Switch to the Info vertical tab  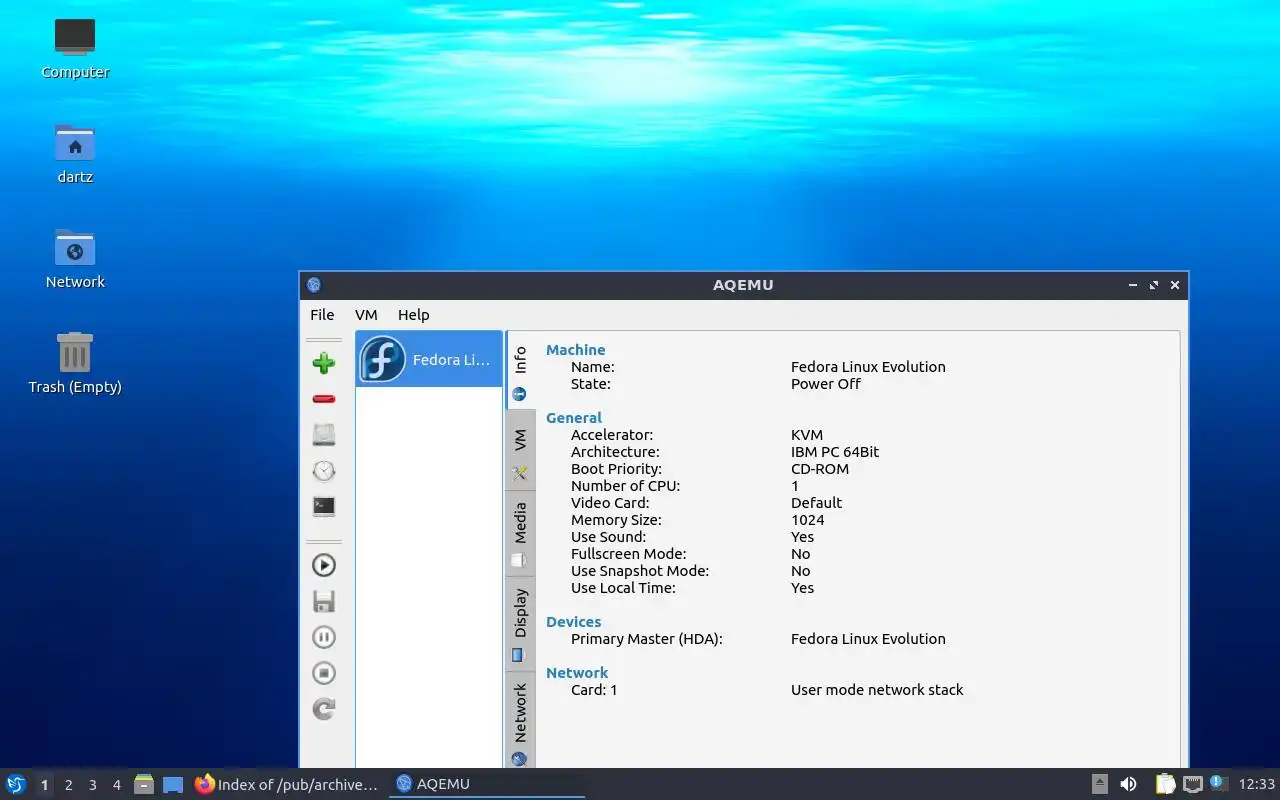coord(520,370)
